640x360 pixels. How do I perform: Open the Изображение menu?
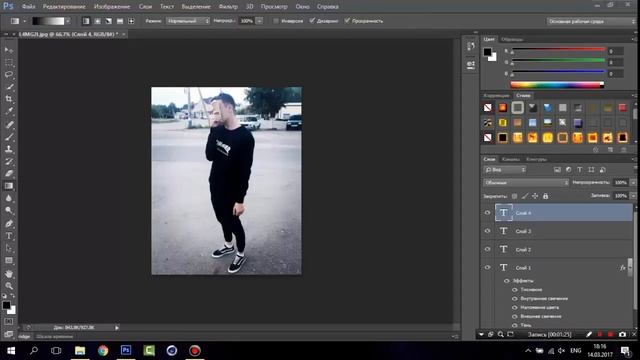point(112,7)
